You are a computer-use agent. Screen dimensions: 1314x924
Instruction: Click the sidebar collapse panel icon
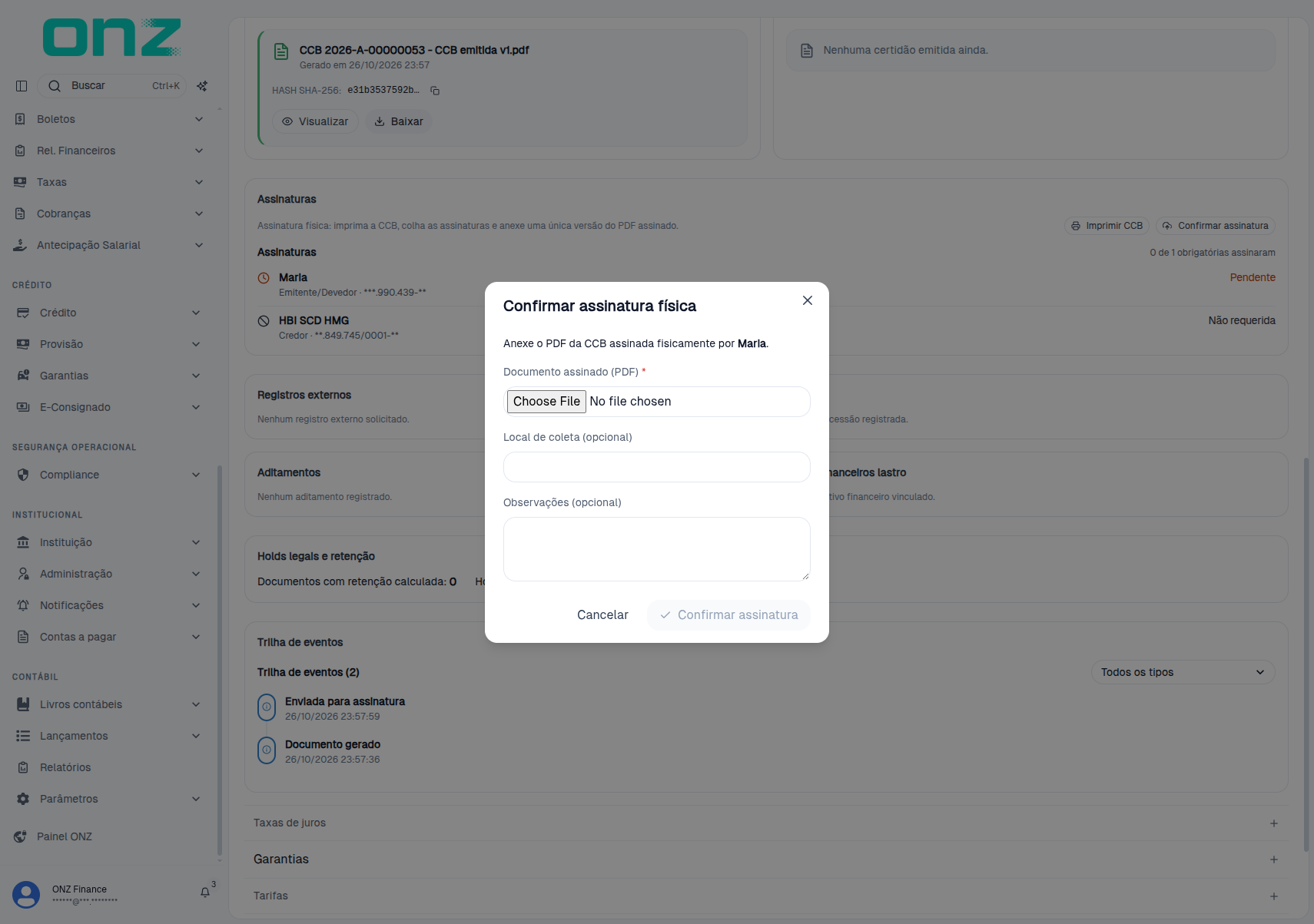22,86
